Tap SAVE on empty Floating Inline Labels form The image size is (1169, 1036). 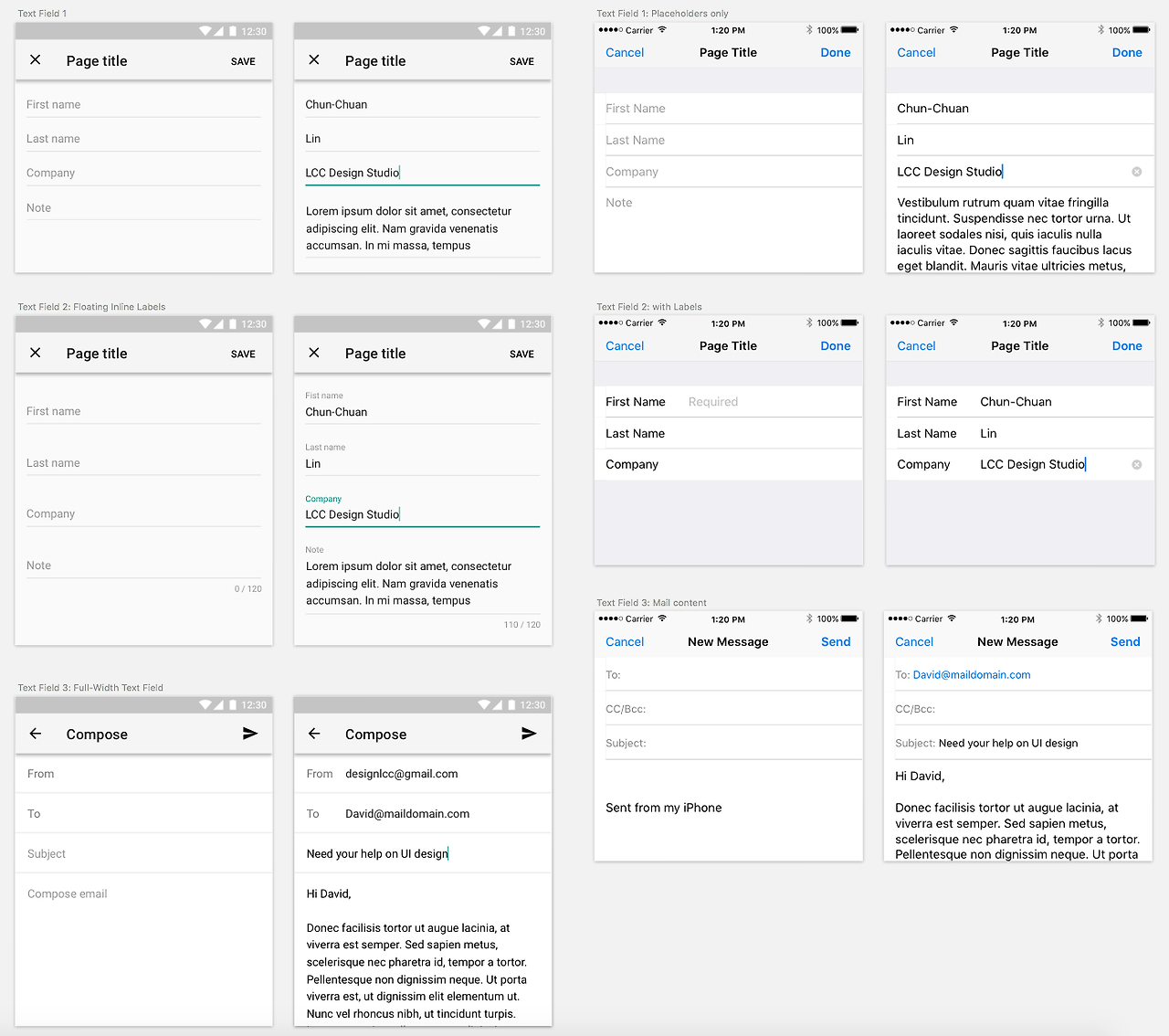pos(243,354)
